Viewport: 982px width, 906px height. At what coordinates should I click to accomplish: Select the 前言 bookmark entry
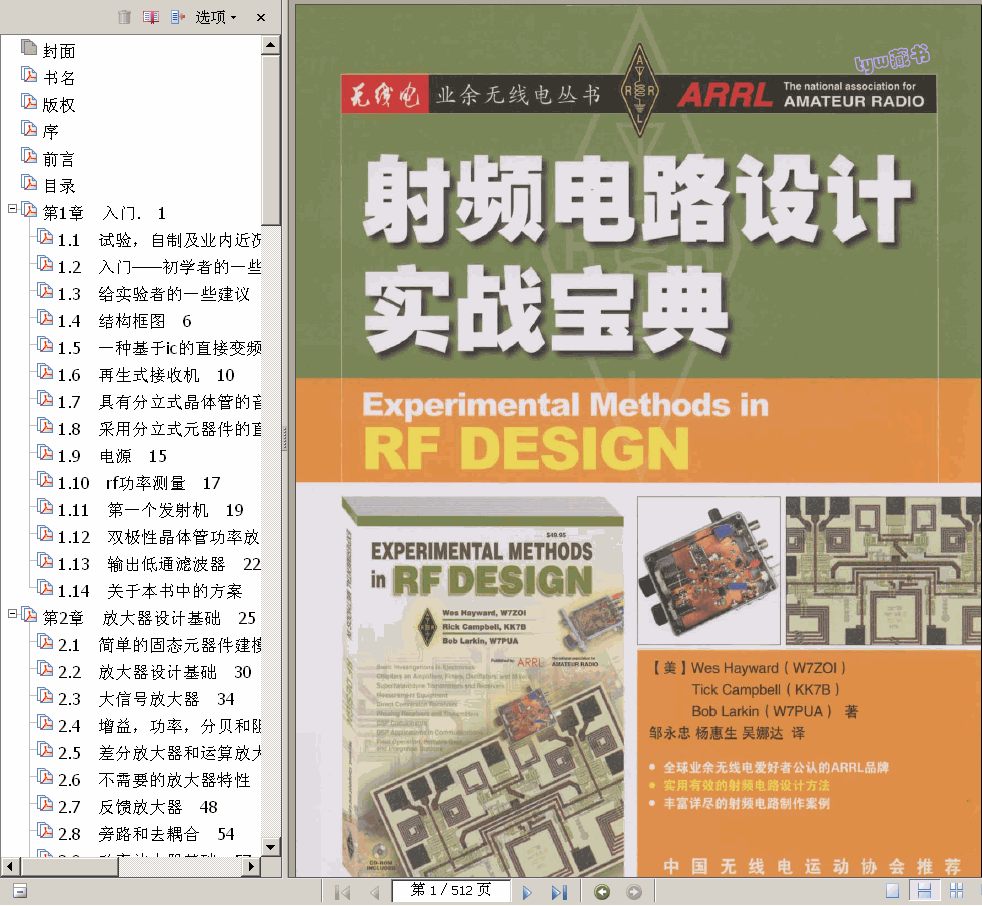coord(58,159)
